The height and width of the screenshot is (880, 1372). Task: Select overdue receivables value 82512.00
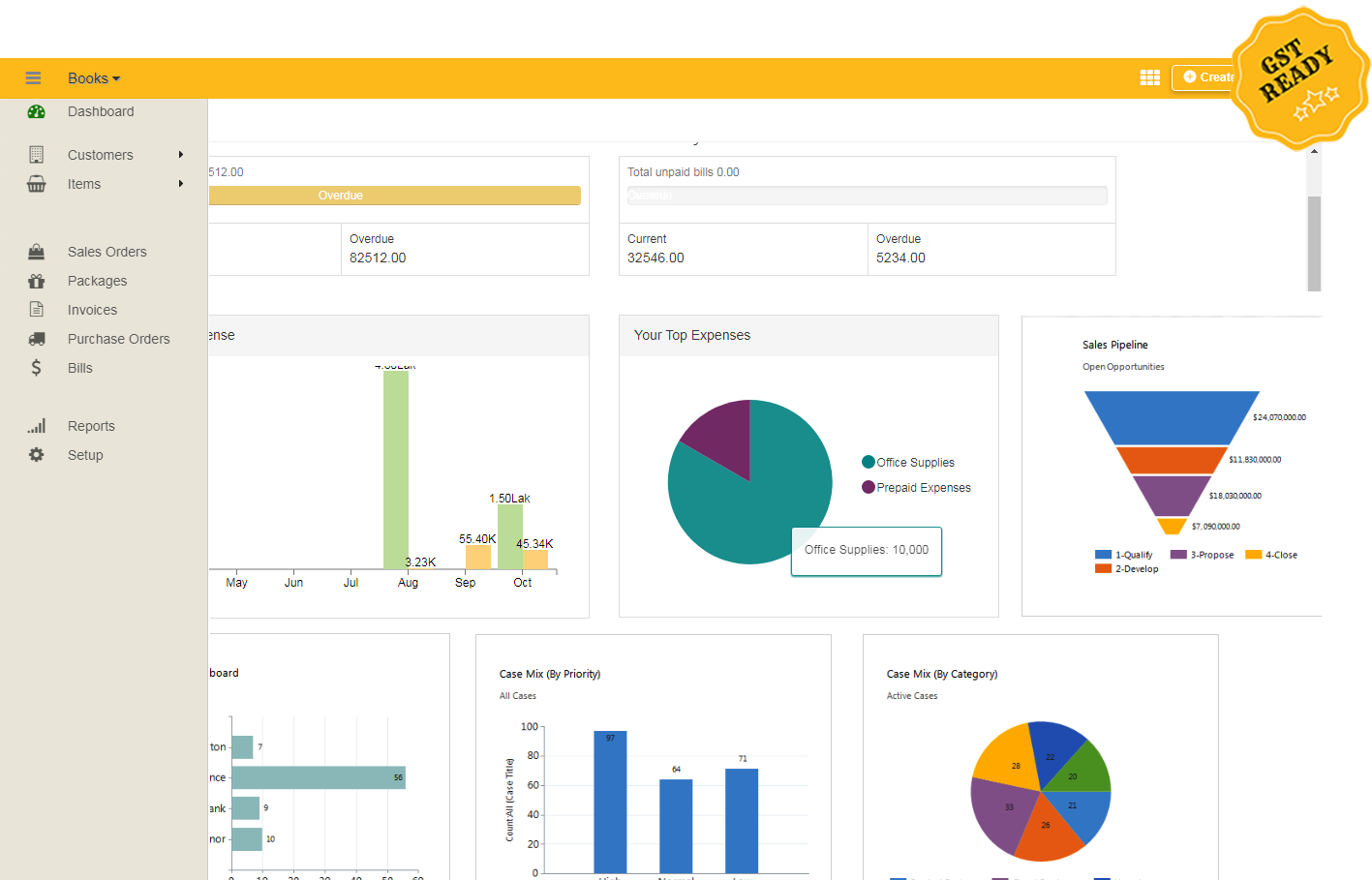(x=378, y=258)
